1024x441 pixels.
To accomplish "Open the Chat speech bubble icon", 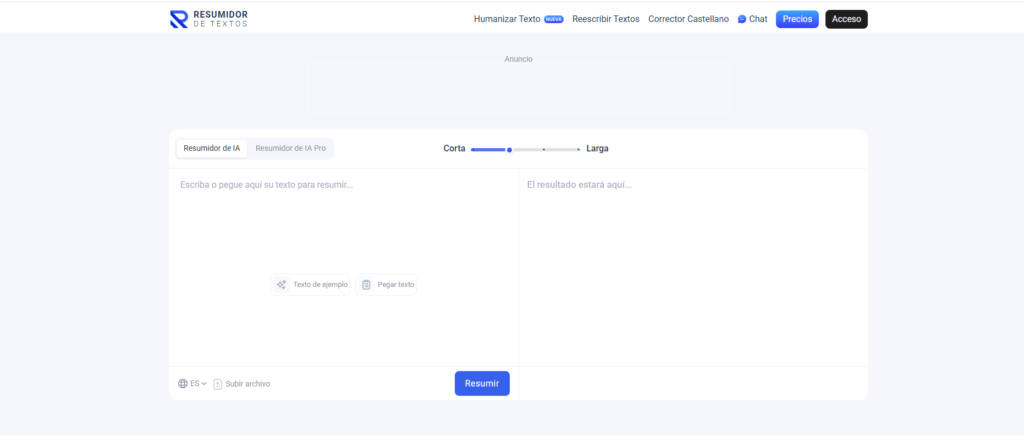I will click(742, 19).
